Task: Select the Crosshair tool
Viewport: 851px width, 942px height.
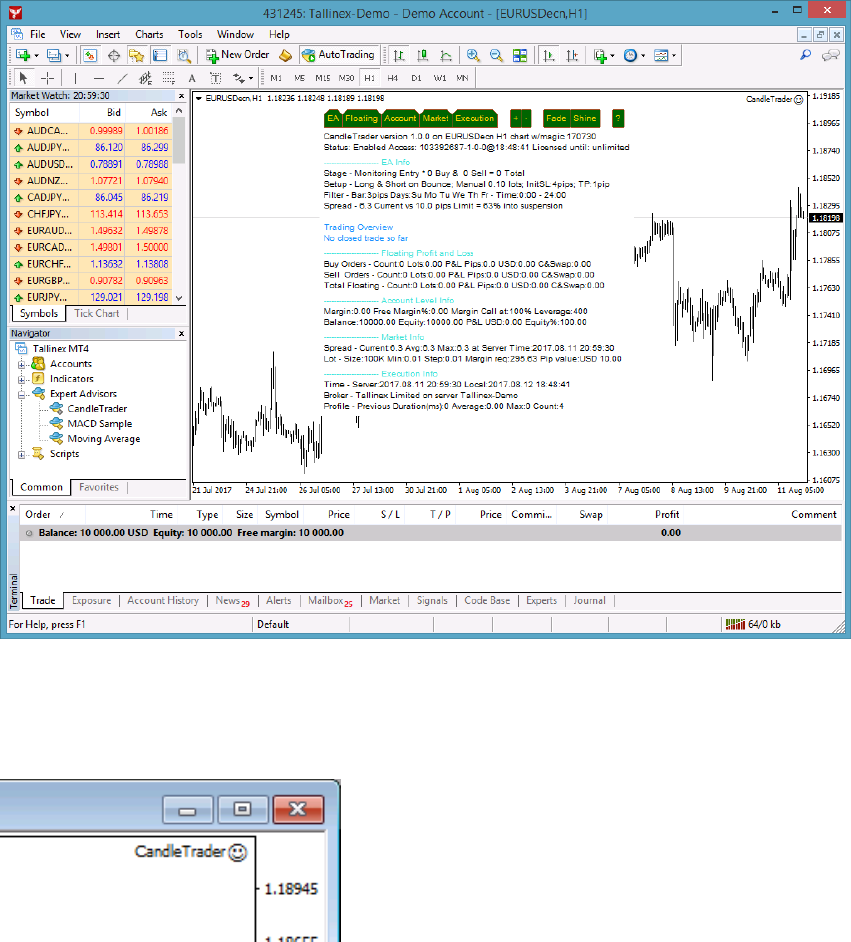Action: (x=47, y=78)
